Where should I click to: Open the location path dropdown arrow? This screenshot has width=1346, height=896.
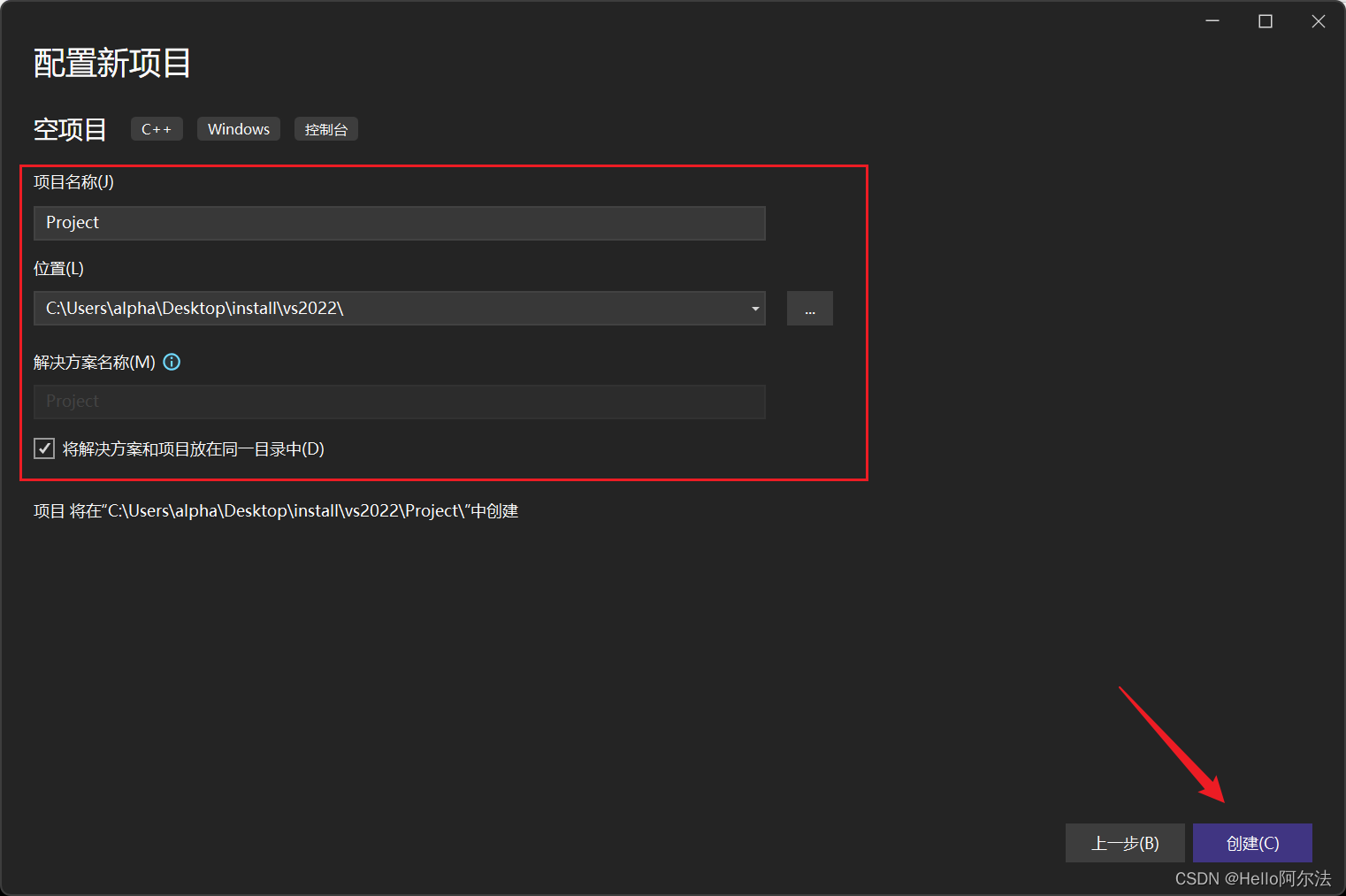pyautogui.click(x=755, y=309)
